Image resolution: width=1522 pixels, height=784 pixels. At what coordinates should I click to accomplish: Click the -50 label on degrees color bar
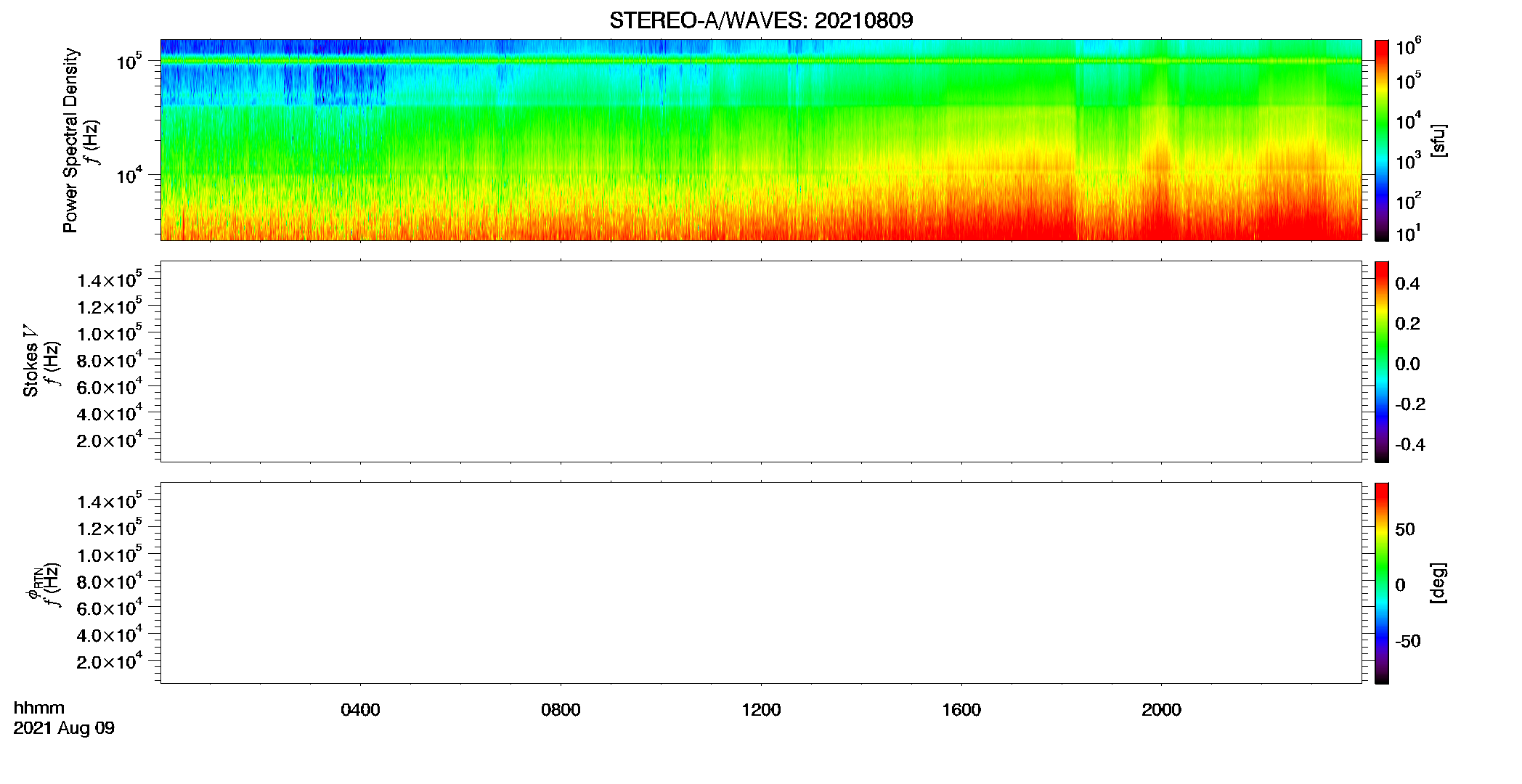(x=1408, y=642)
